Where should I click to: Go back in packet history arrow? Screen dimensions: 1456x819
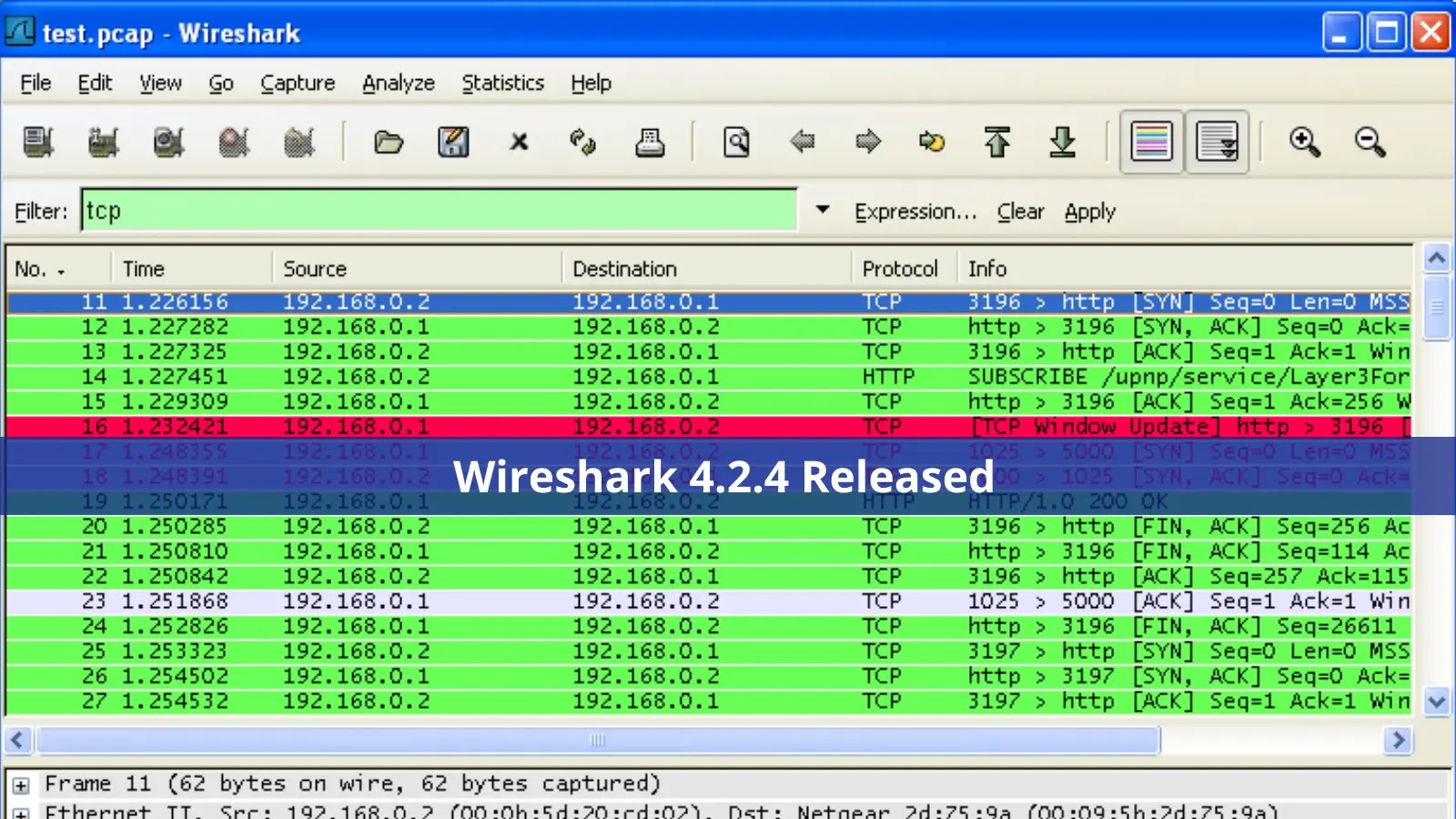tap(803, 142)
